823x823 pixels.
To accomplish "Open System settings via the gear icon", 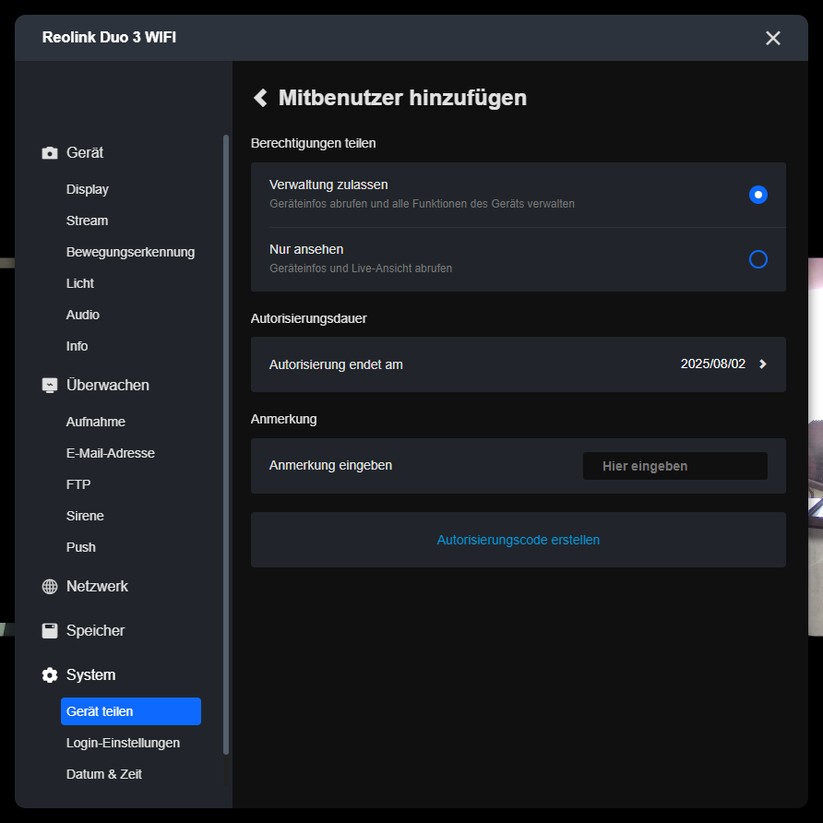I will point(48,674).
